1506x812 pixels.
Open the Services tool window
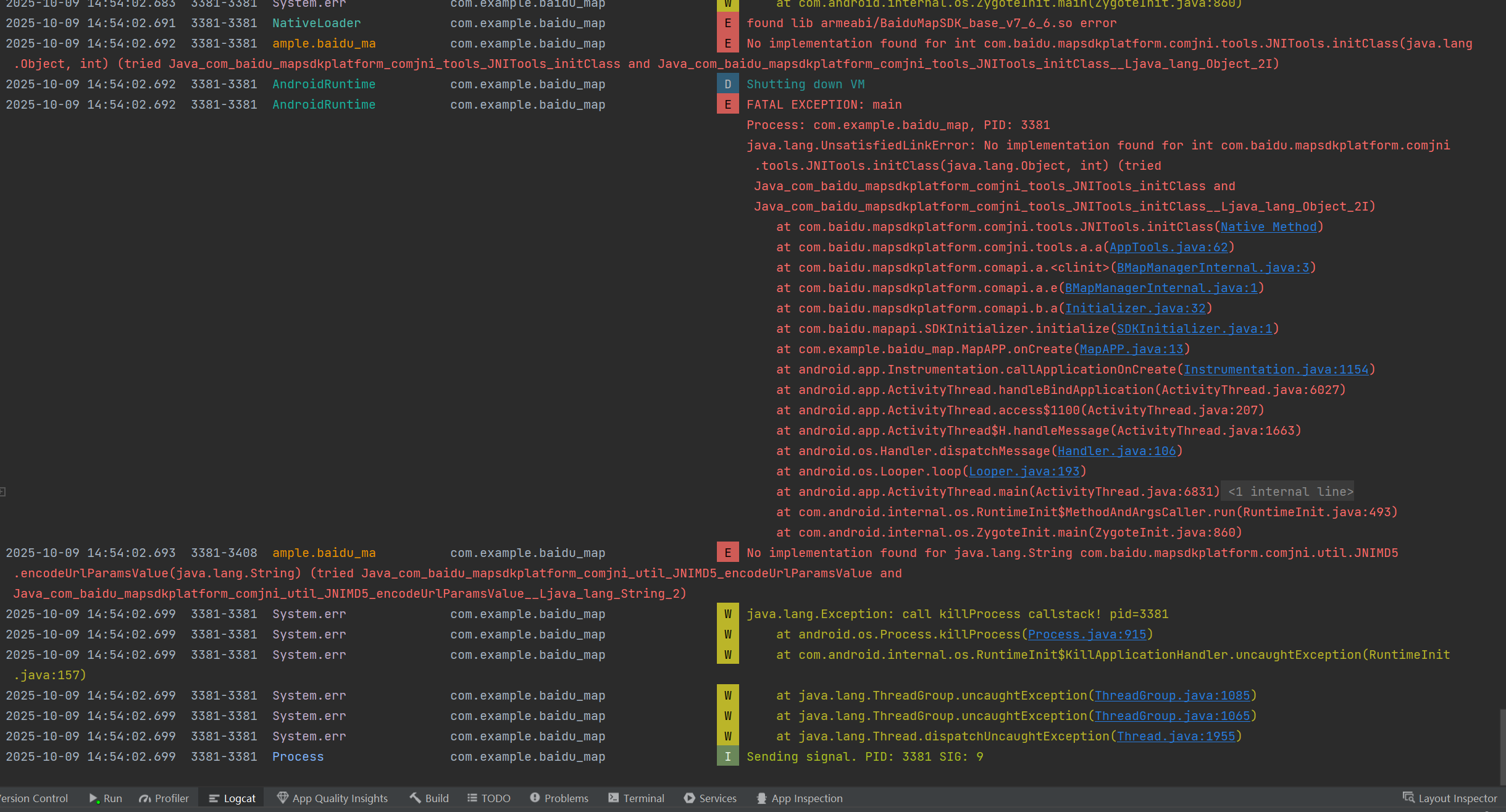(710, 798)
